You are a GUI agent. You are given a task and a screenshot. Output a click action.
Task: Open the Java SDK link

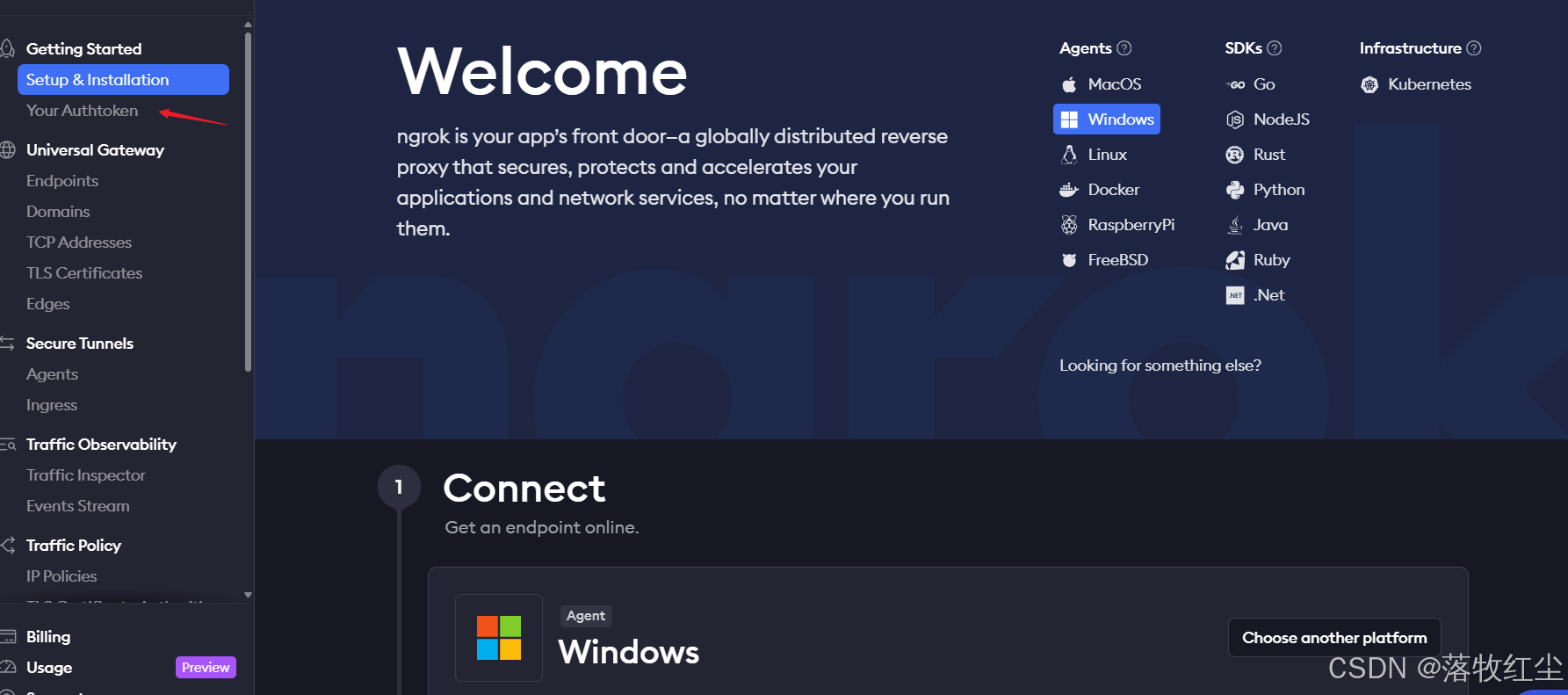[x=1270, y=225]
